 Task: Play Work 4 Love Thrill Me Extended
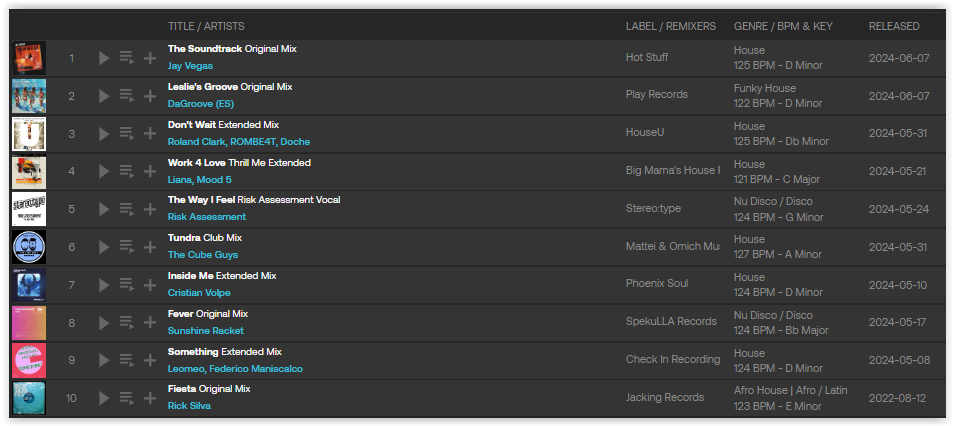104,171
